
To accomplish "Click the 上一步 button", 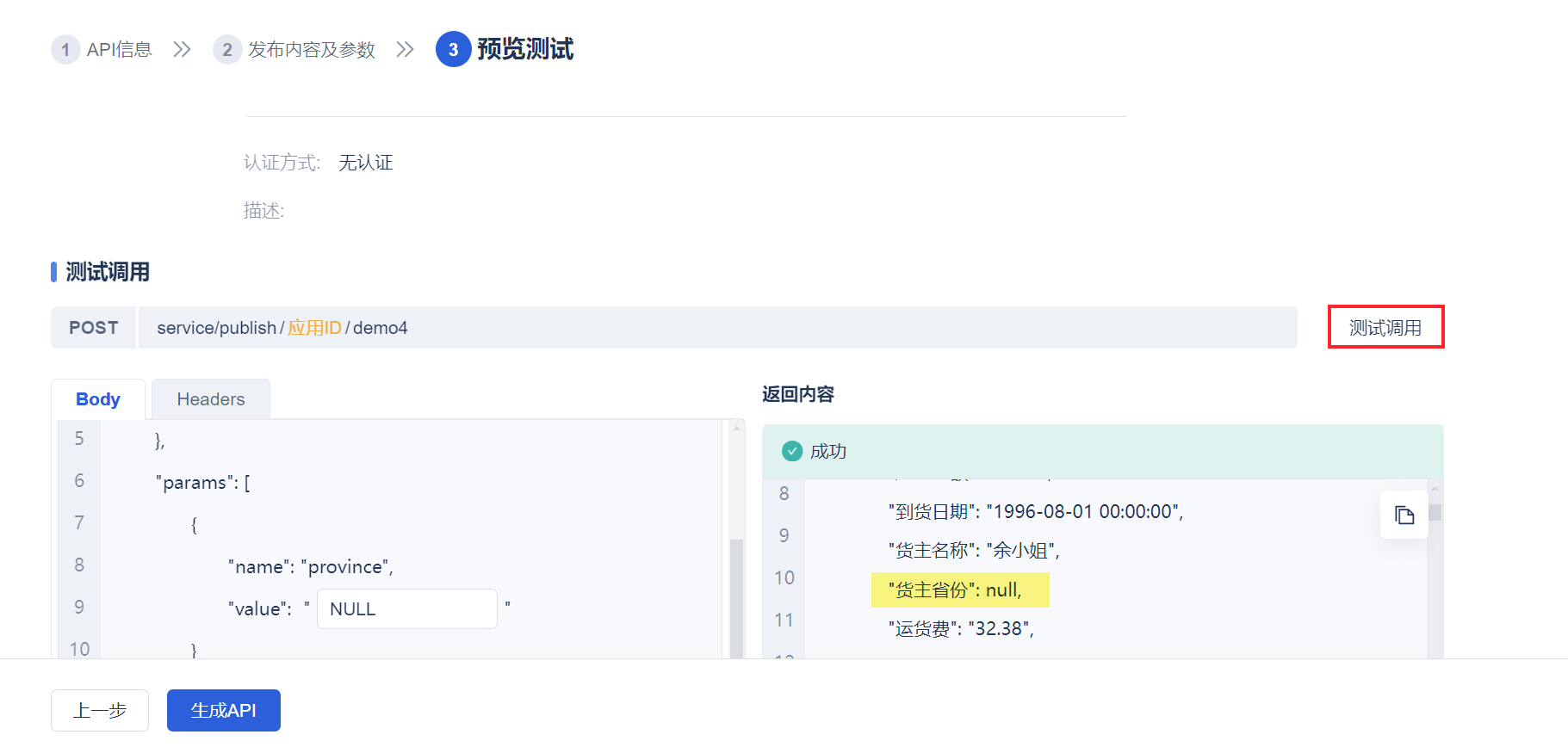I will [x=100, y=710].
